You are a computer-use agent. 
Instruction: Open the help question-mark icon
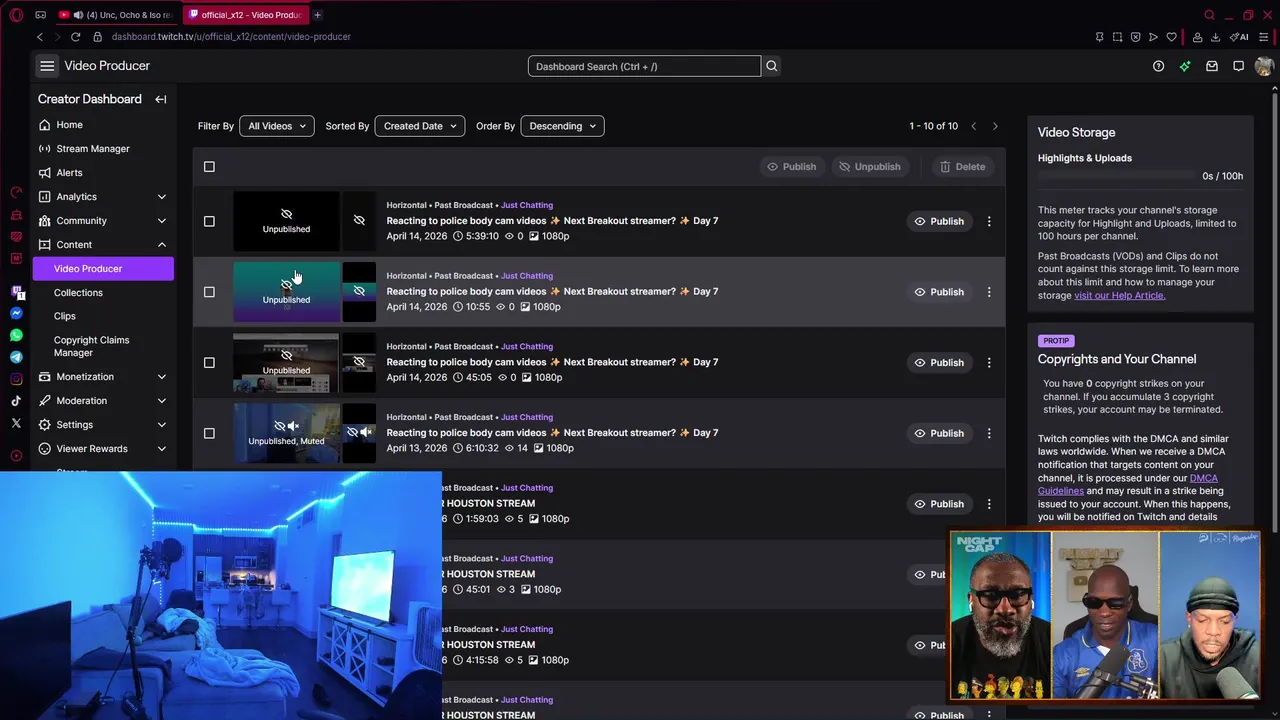click(1158, 66)
